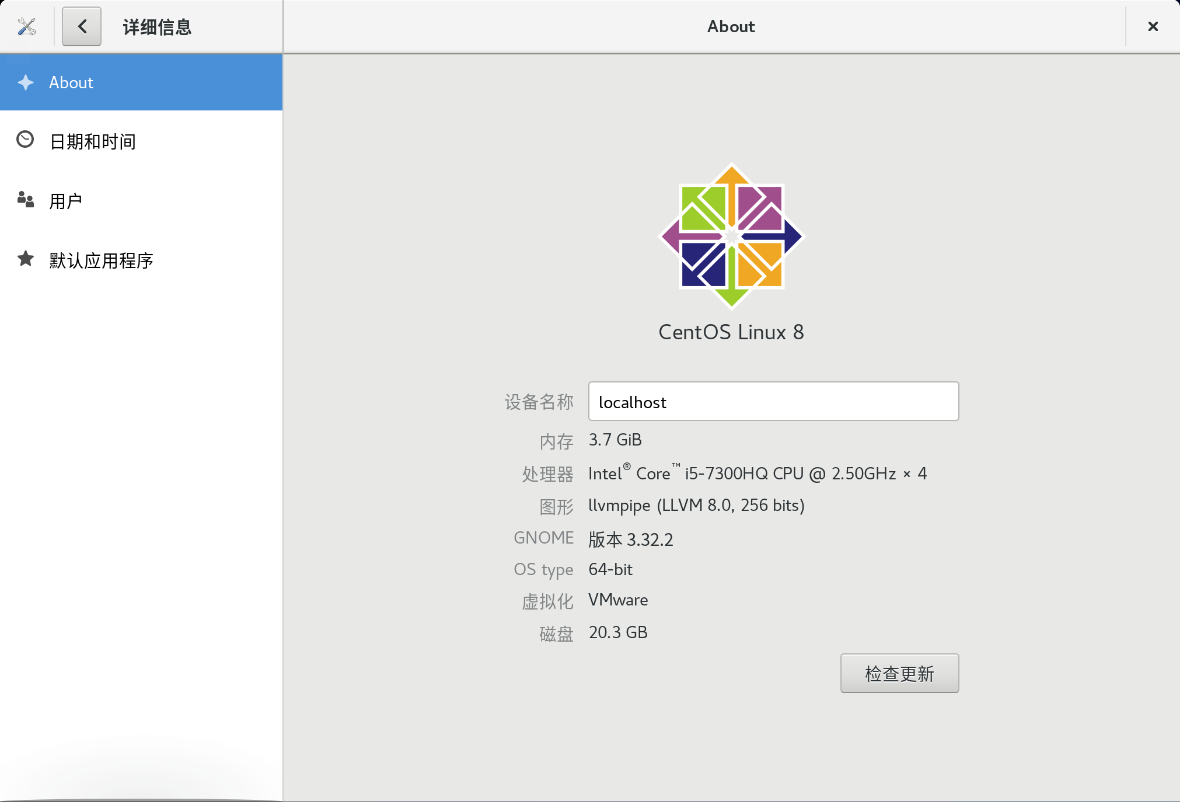Click the About sparkle icon in sidebar
This screenshot has width=1180, height=802.
point(26,82)
